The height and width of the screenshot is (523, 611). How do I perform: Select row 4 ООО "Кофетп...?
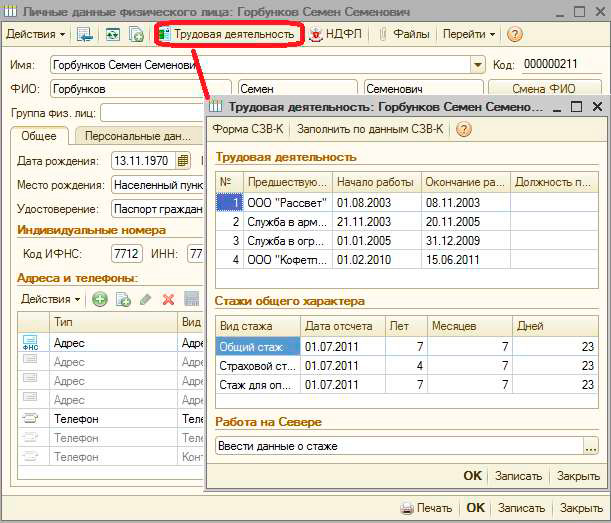[407, 260]
